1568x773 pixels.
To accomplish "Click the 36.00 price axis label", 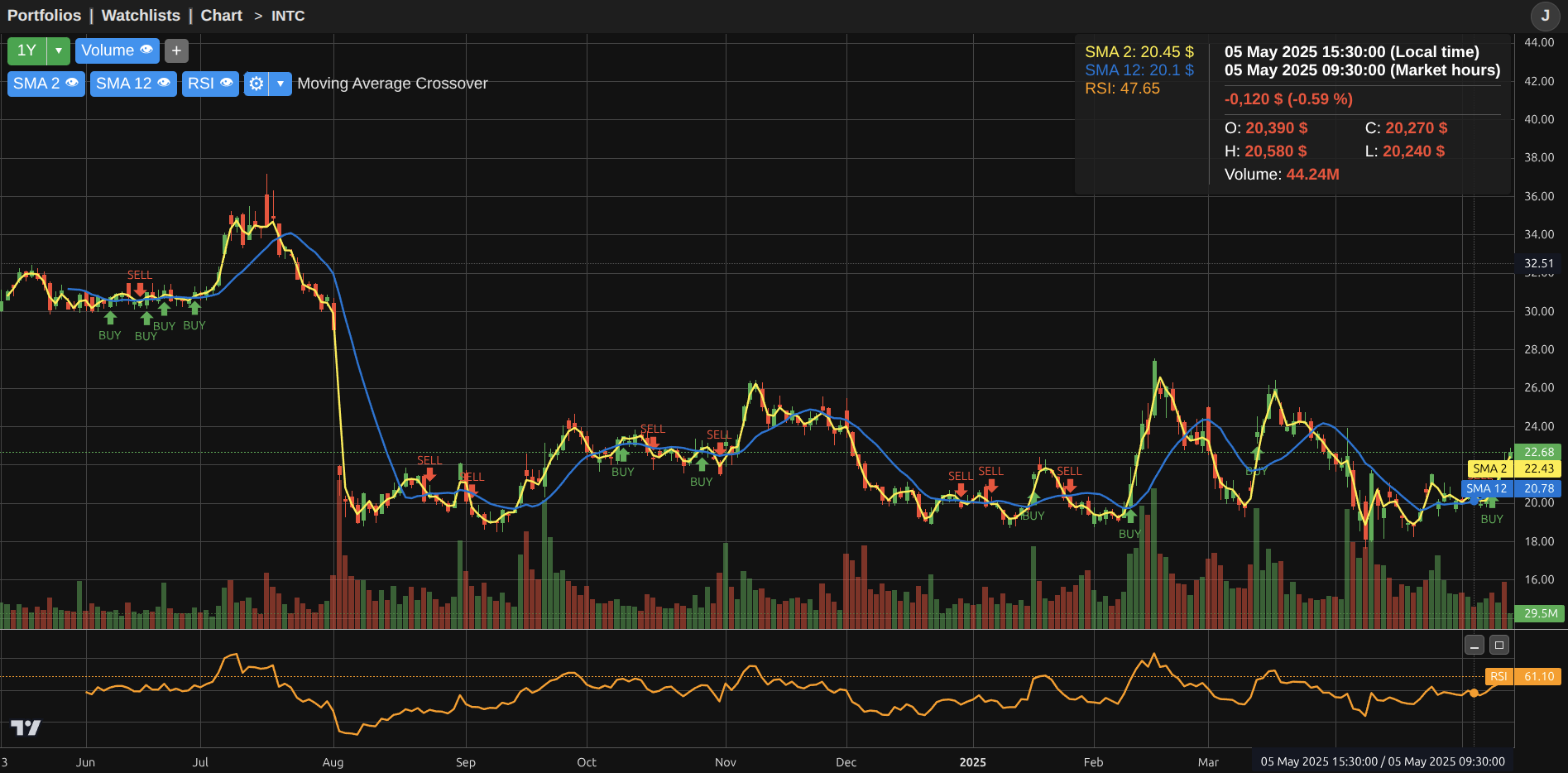I will [x=1539, y=196].
